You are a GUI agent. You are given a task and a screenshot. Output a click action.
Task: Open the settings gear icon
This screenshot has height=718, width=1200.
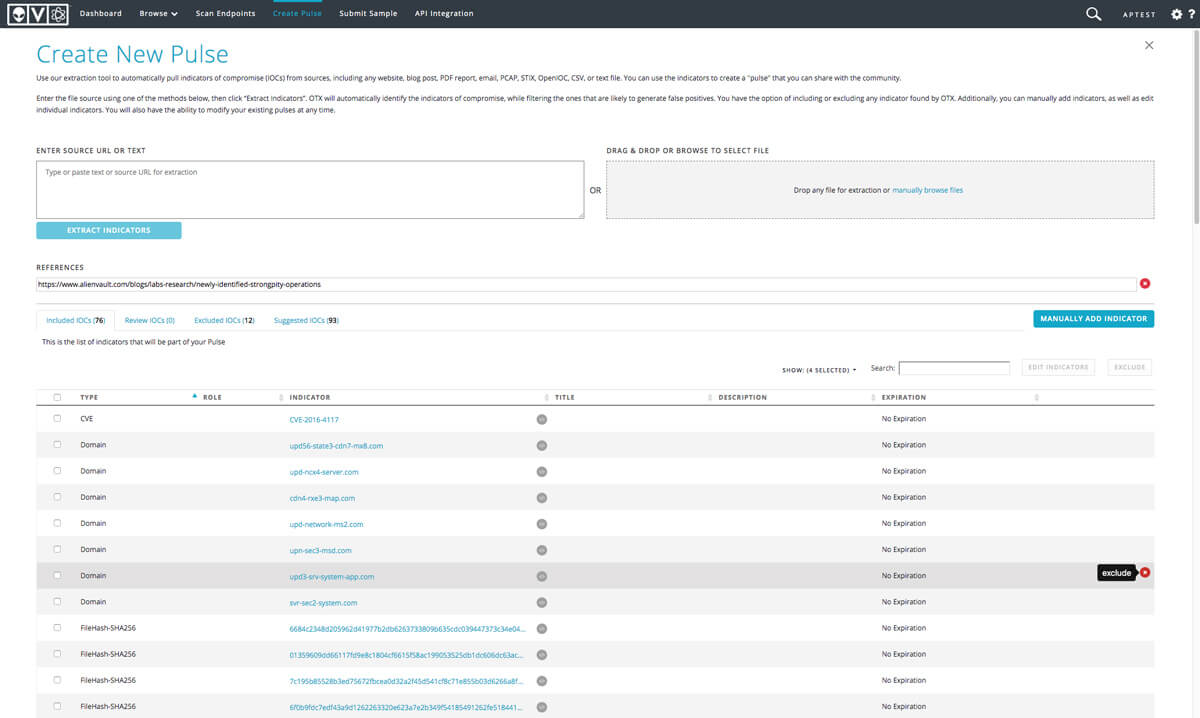point(1177,13)
